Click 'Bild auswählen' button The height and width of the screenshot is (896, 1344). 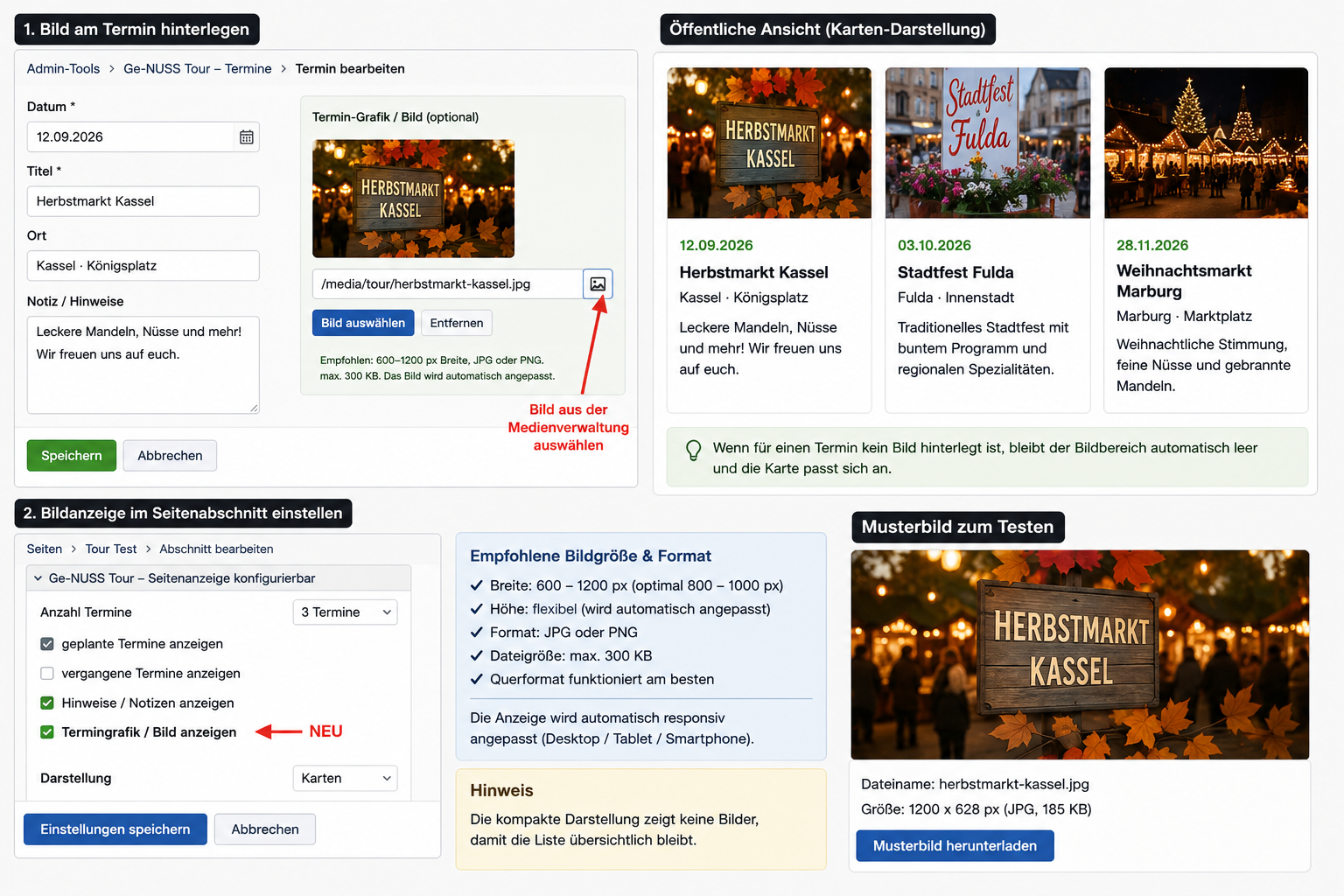point(363,323)
